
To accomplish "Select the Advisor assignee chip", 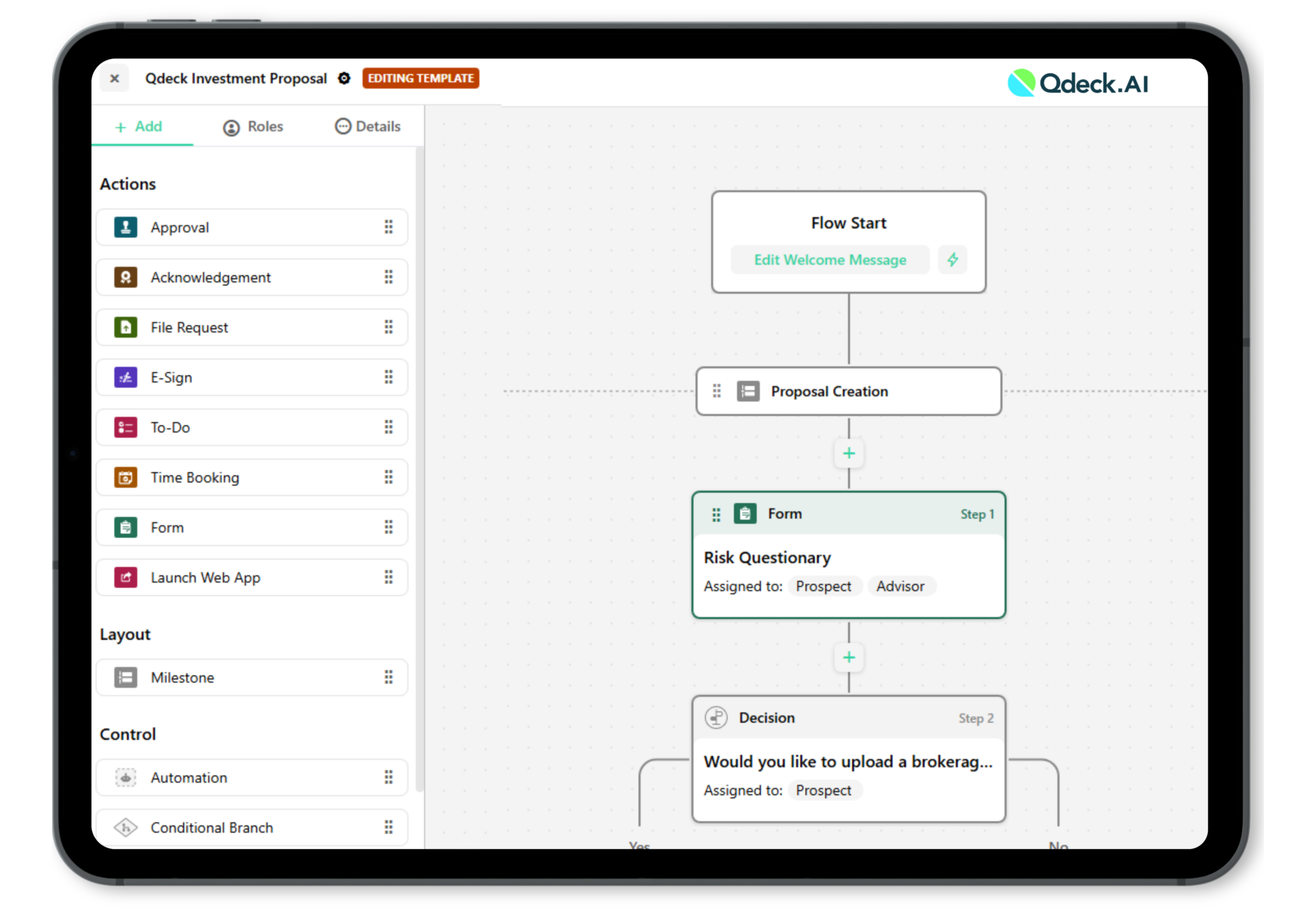I will 901,586.
